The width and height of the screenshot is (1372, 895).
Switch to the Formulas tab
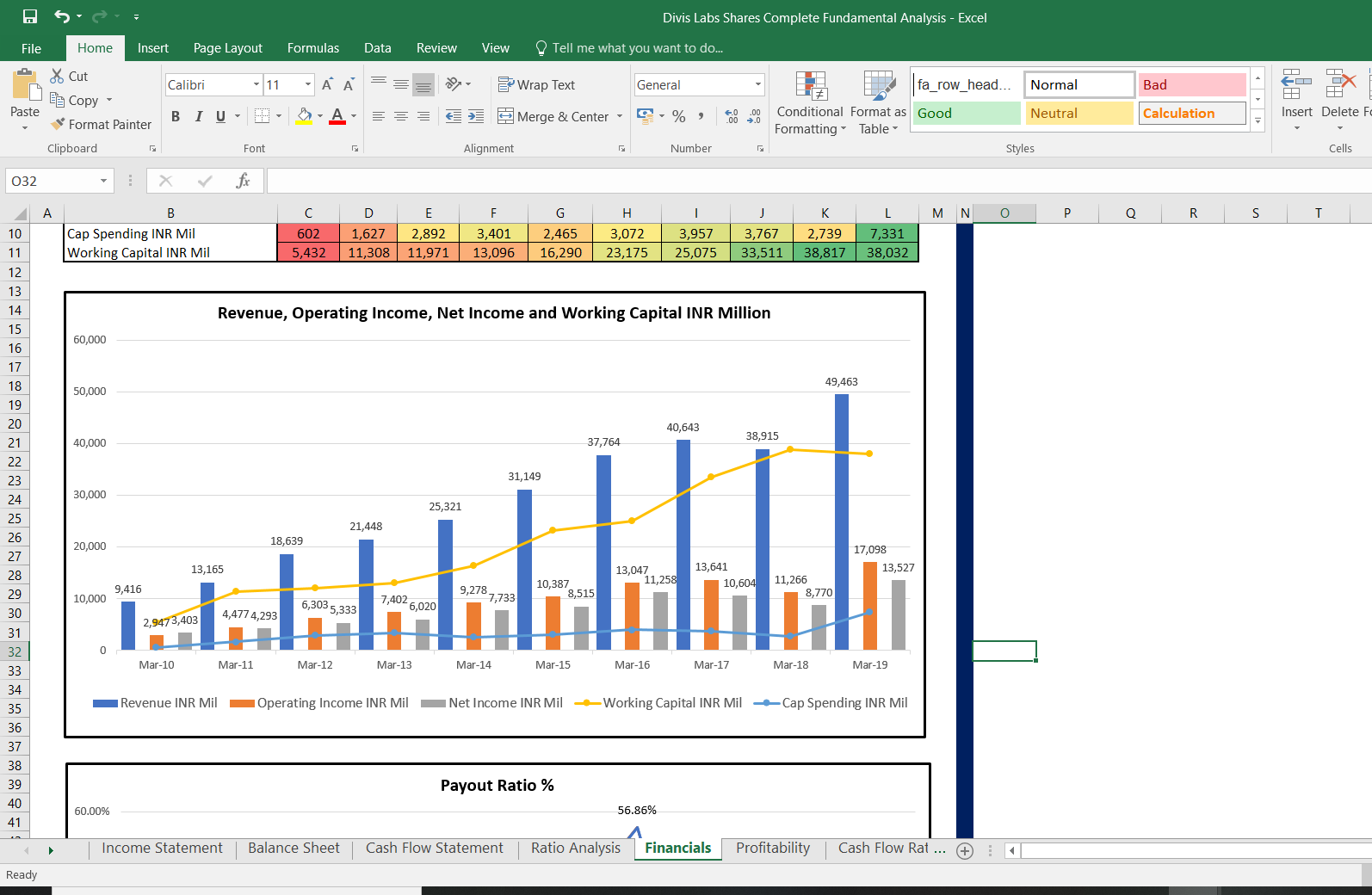tap(313, 48)
